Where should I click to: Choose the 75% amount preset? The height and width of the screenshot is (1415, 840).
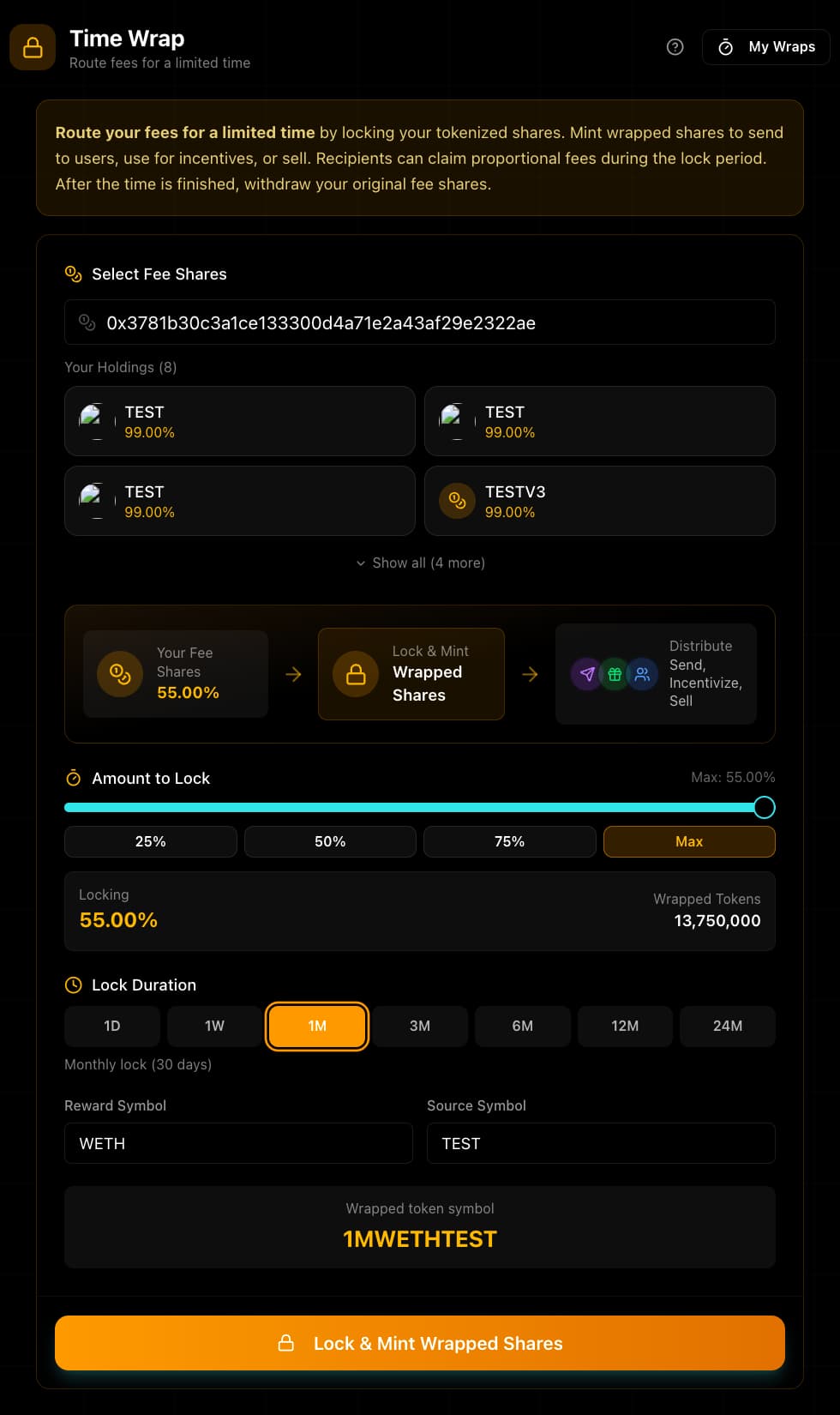(510, 842)
